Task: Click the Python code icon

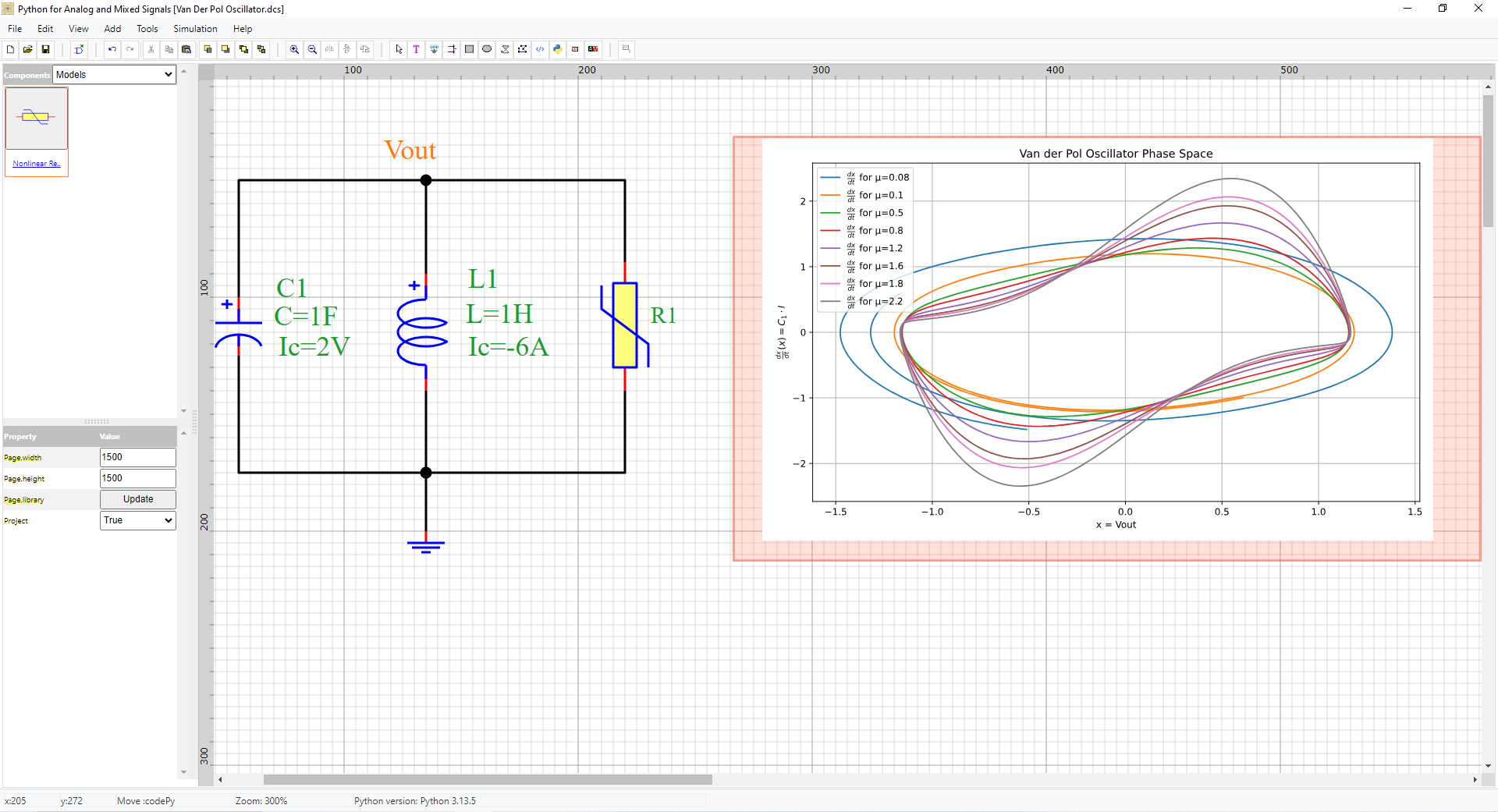Action: [x=558, y=49]
